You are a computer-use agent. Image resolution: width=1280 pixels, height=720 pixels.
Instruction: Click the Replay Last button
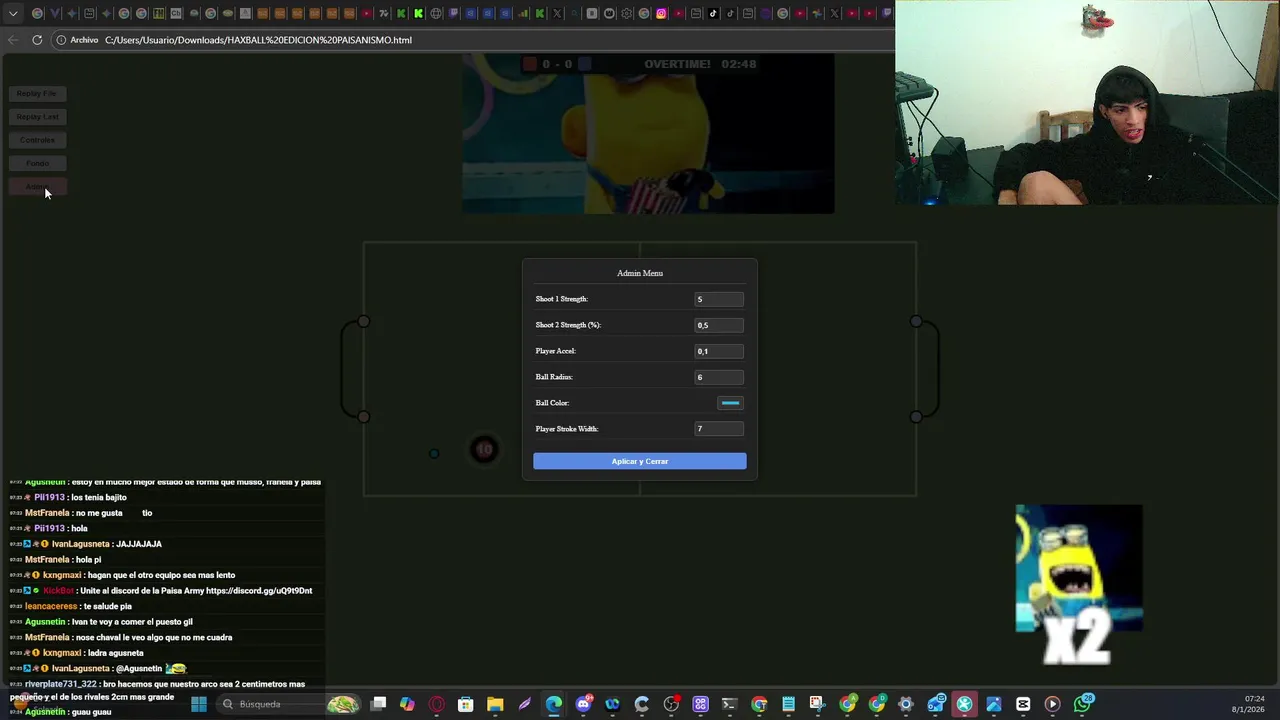pyautogui.click(x=37, y=116)
